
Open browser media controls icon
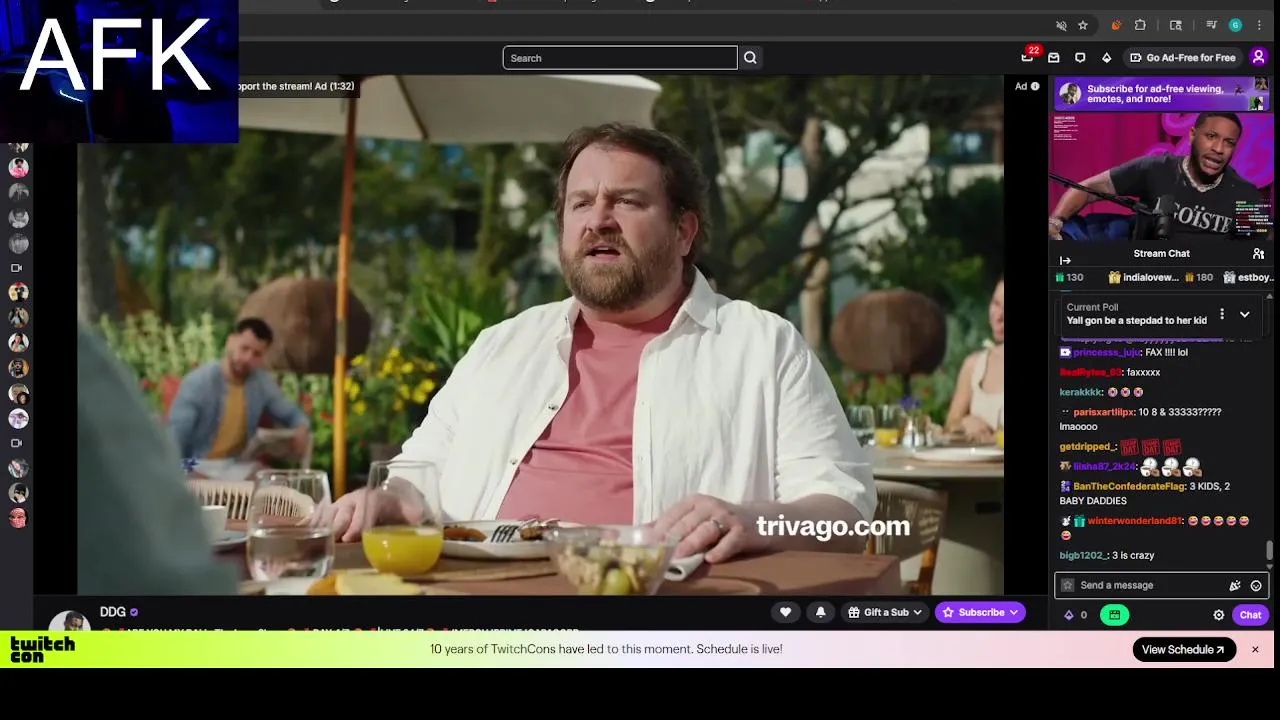pyautogui.click(x=1211, y=25)
